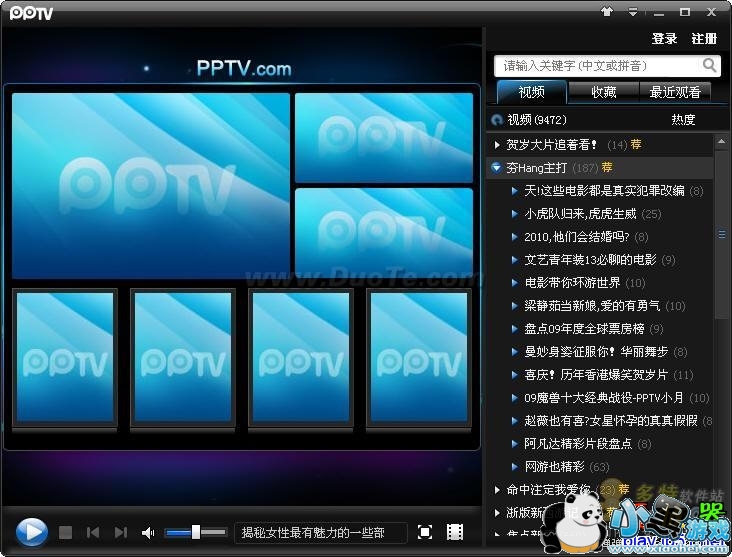Screen dimensions: 732x557
Task: Collapse the 夯Hang主打 category
Action: click(497, 168)
